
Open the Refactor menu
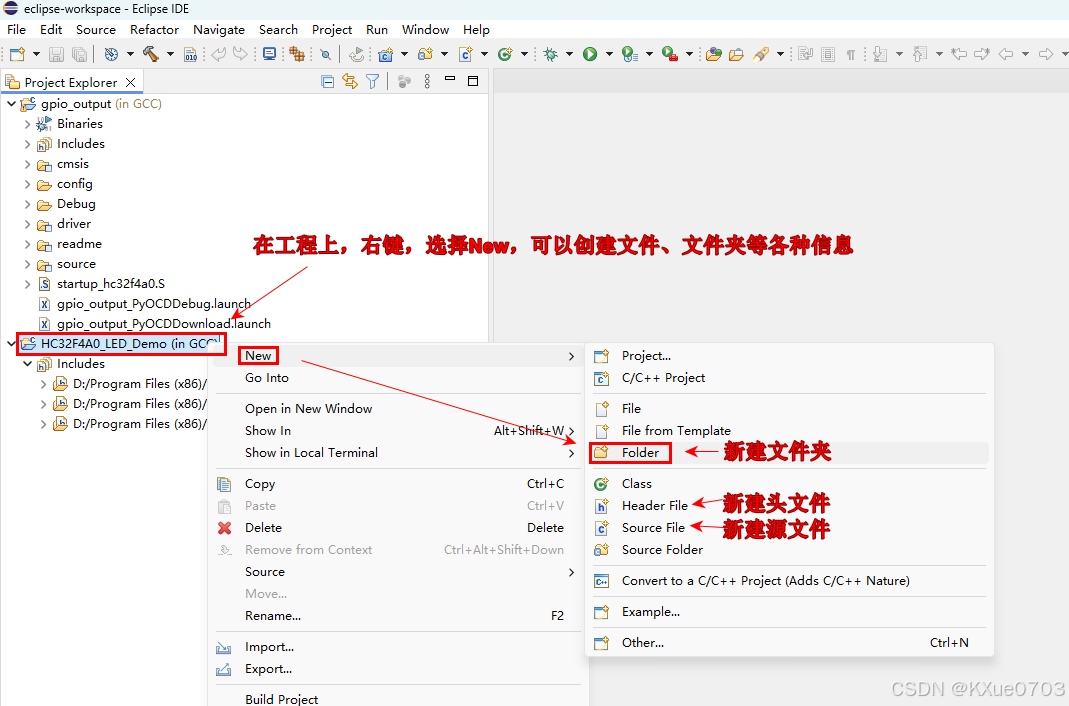coord(154,29)
